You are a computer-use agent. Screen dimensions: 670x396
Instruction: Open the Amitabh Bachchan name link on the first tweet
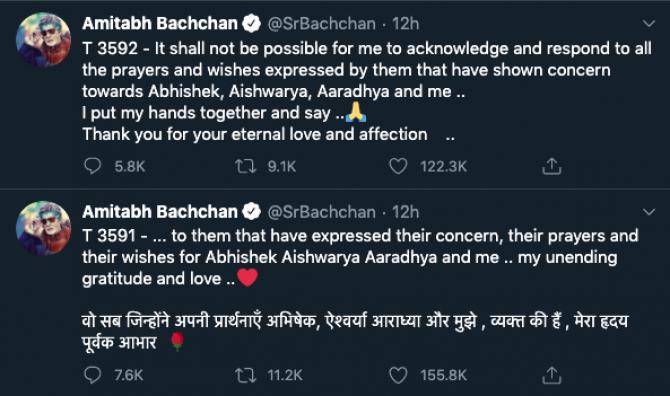point(159,23)
